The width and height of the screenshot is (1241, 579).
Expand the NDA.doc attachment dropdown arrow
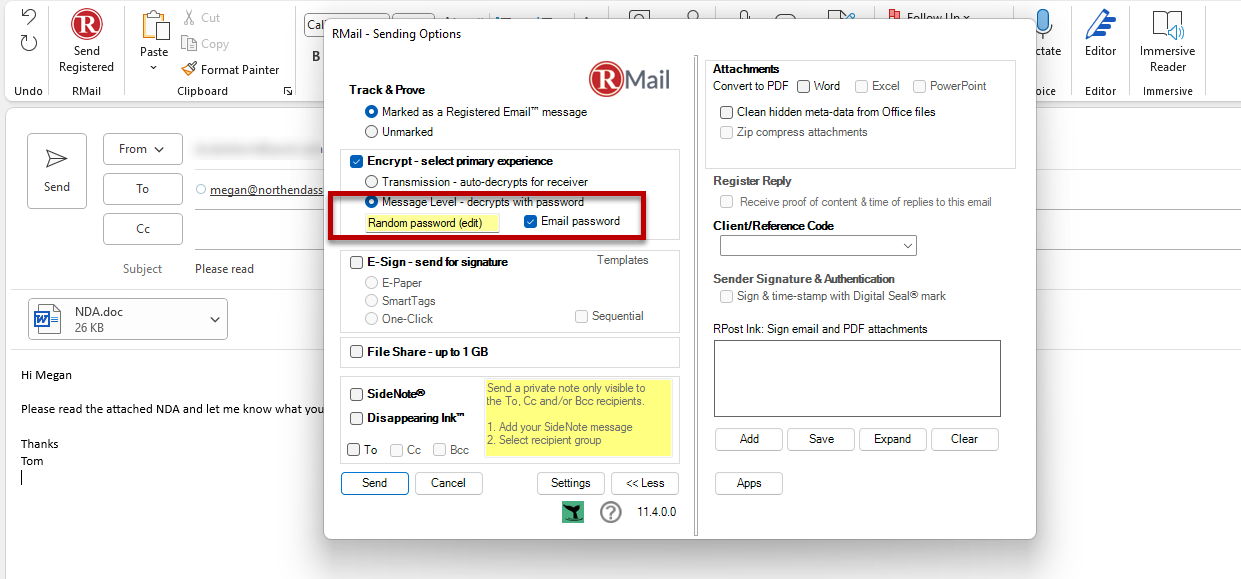pyautogui.click(x=215, y=319)
